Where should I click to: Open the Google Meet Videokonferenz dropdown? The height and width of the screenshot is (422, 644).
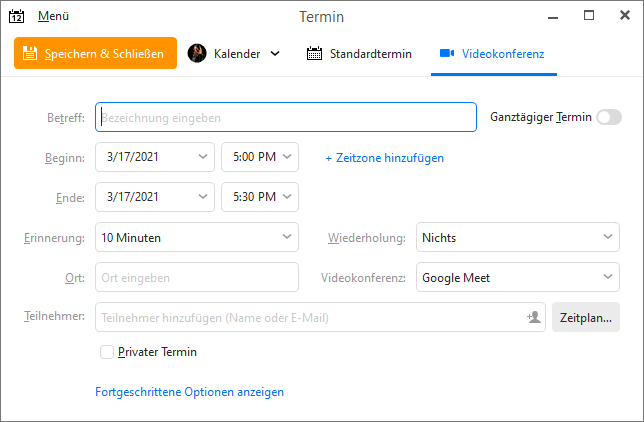tap(518, 277)
